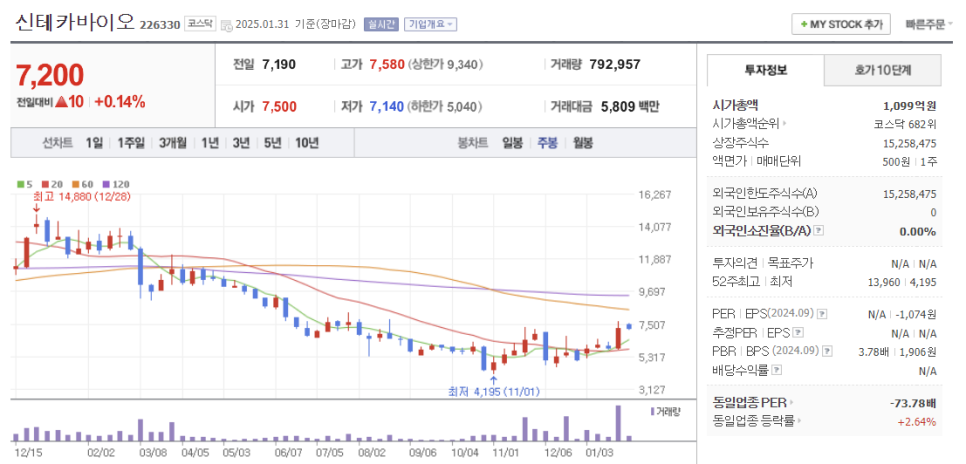This screenshot has width=966, height=464.
Task: Click the 거래량 value 792,957
Action: [615, 64]
